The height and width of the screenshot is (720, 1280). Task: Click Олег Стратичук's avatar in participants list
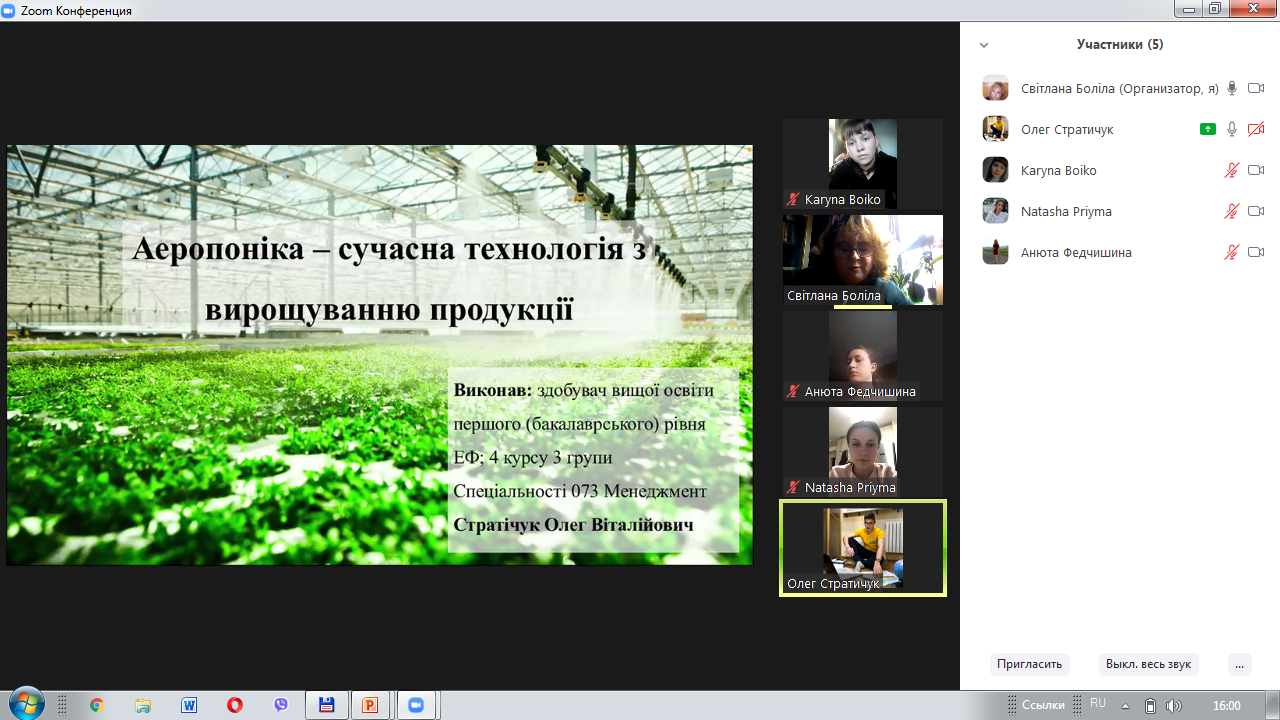(x=995, y=129)
